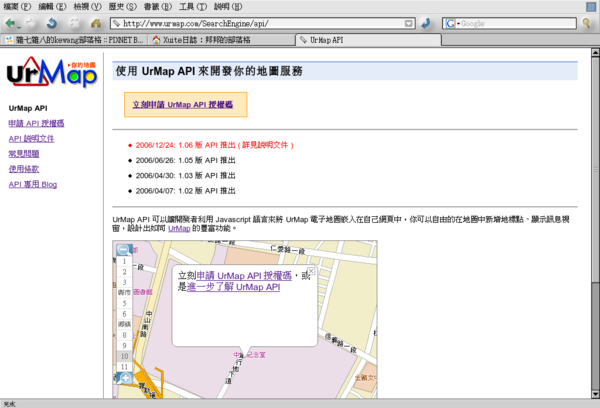Open the 書籤 (B) menu

[158, 7]
